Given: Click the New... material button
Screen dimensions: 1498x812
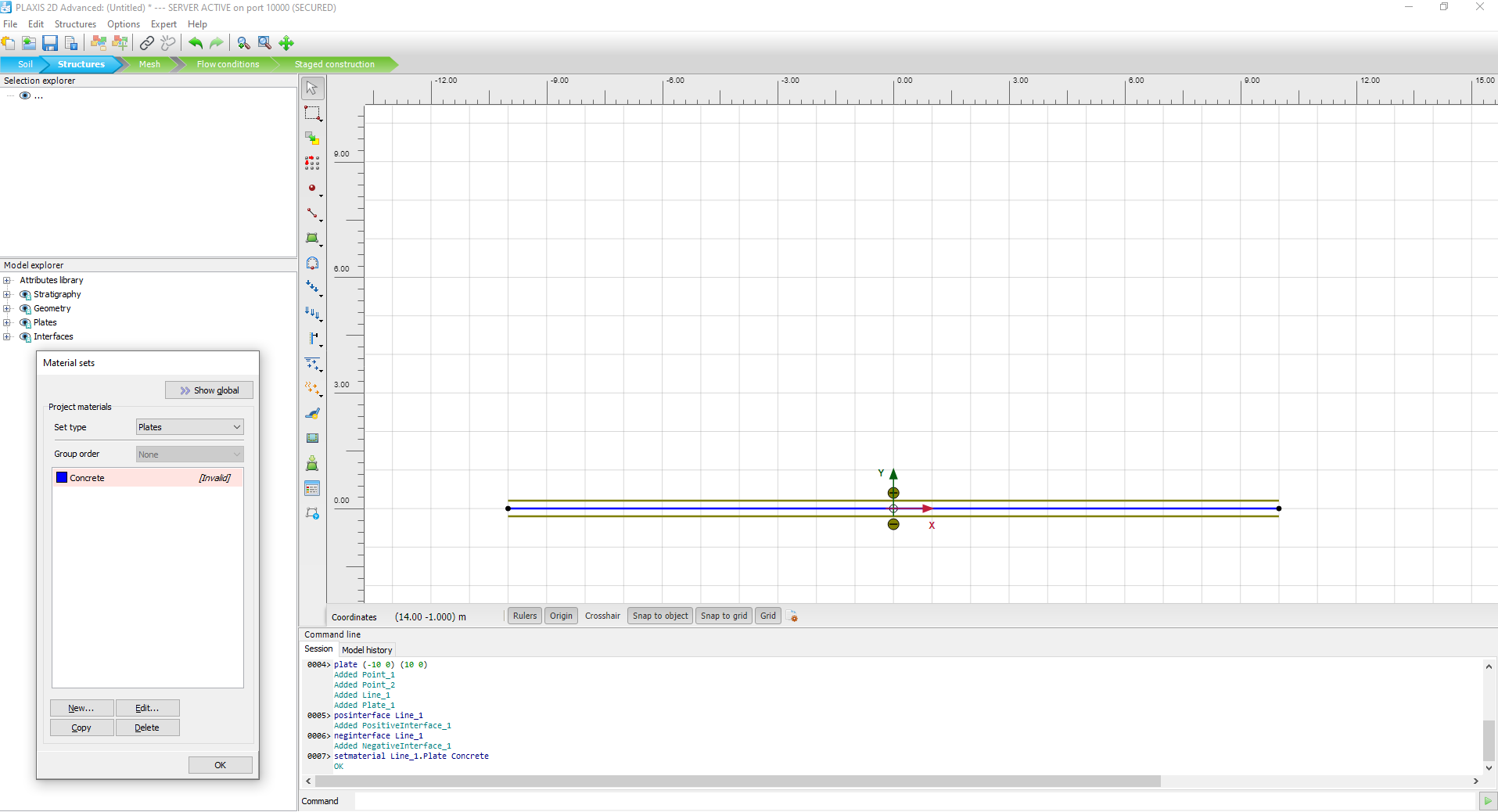Looking at the screenshot, I should pyautogui.click(x=81, y=708).
